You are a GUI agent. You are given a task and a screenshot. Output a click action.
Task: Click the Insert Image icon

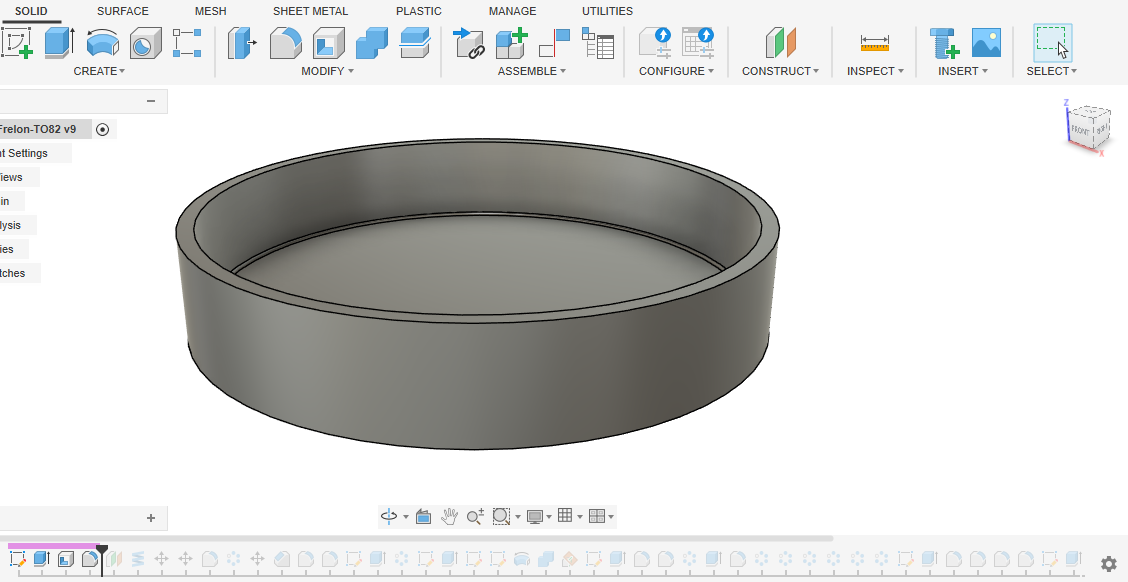pos(986,43)
